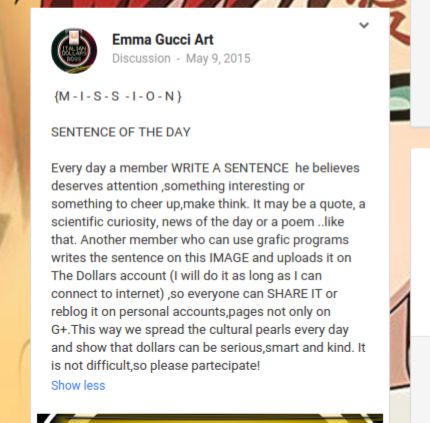This screenshot has width=430, height=423.
Task: Open the post options chevron menu
Action: click(x=364, y=25)
